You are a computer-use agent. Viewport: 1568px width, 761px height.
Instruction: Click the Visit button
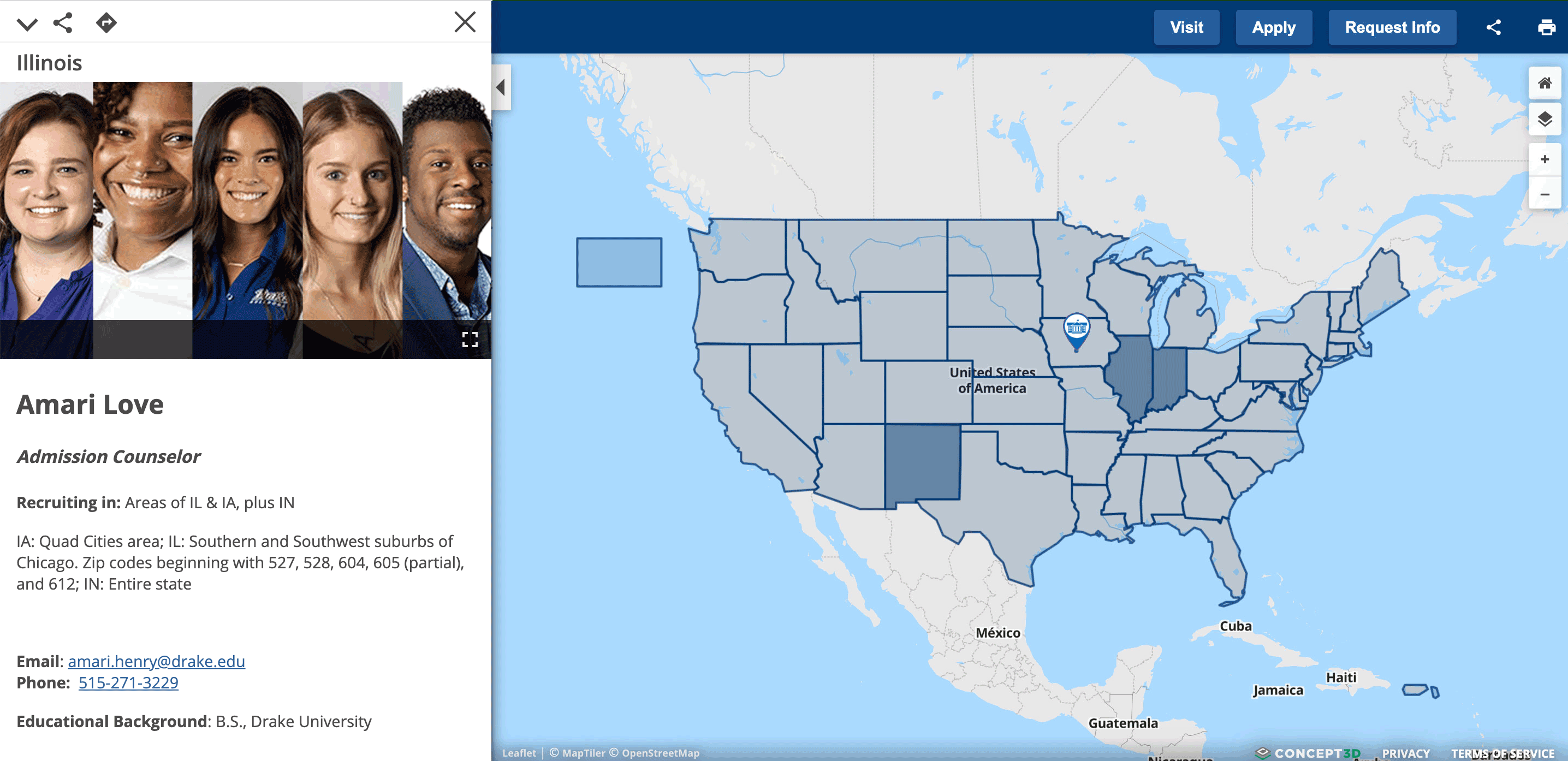(x=1186, y=27)
